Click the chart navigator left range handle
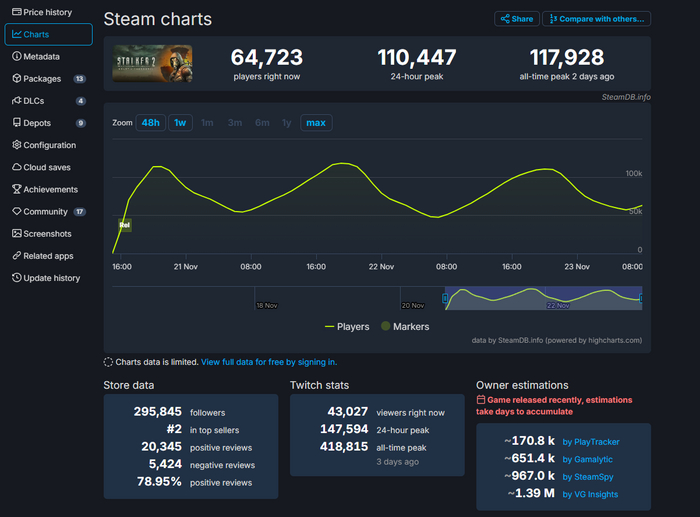The width and height of the screenshot is (700, 517). 446,297
